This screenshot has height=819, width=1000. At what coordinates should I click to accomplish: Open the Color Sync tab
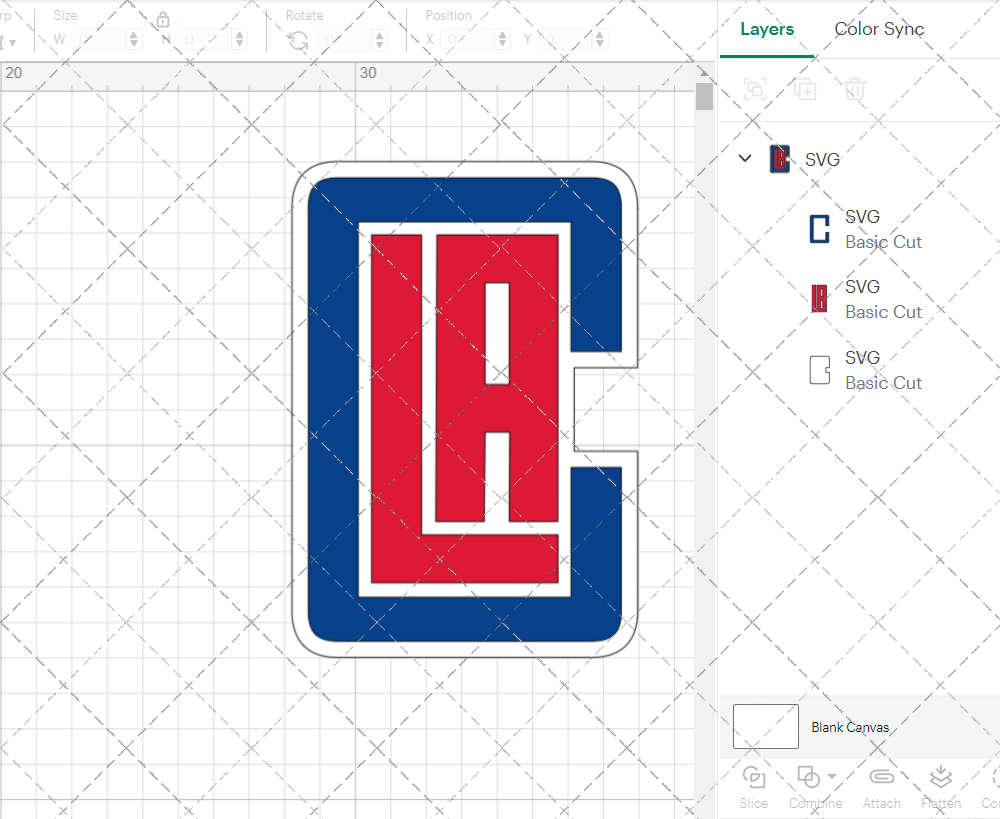click(x=879, y=29)
